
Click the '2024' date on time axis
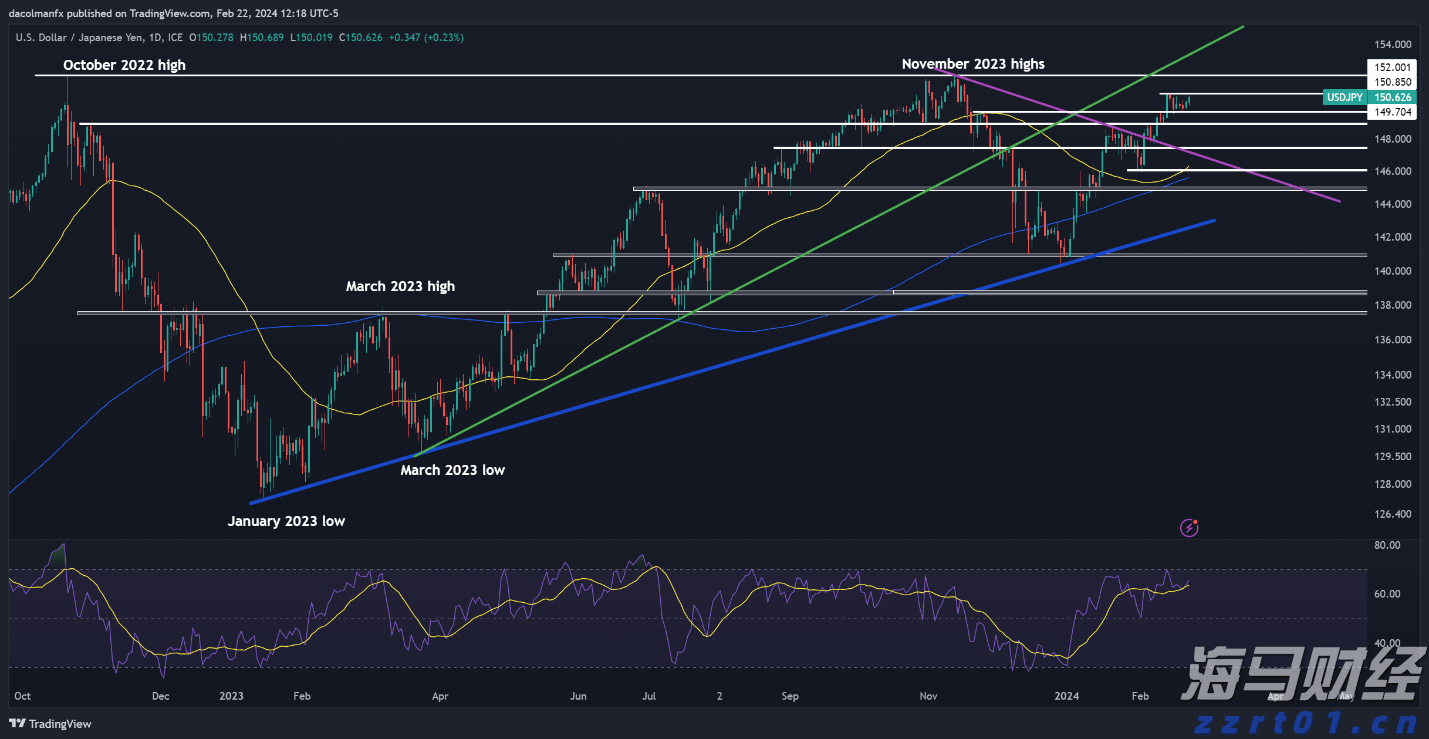tap(1068, 695)
